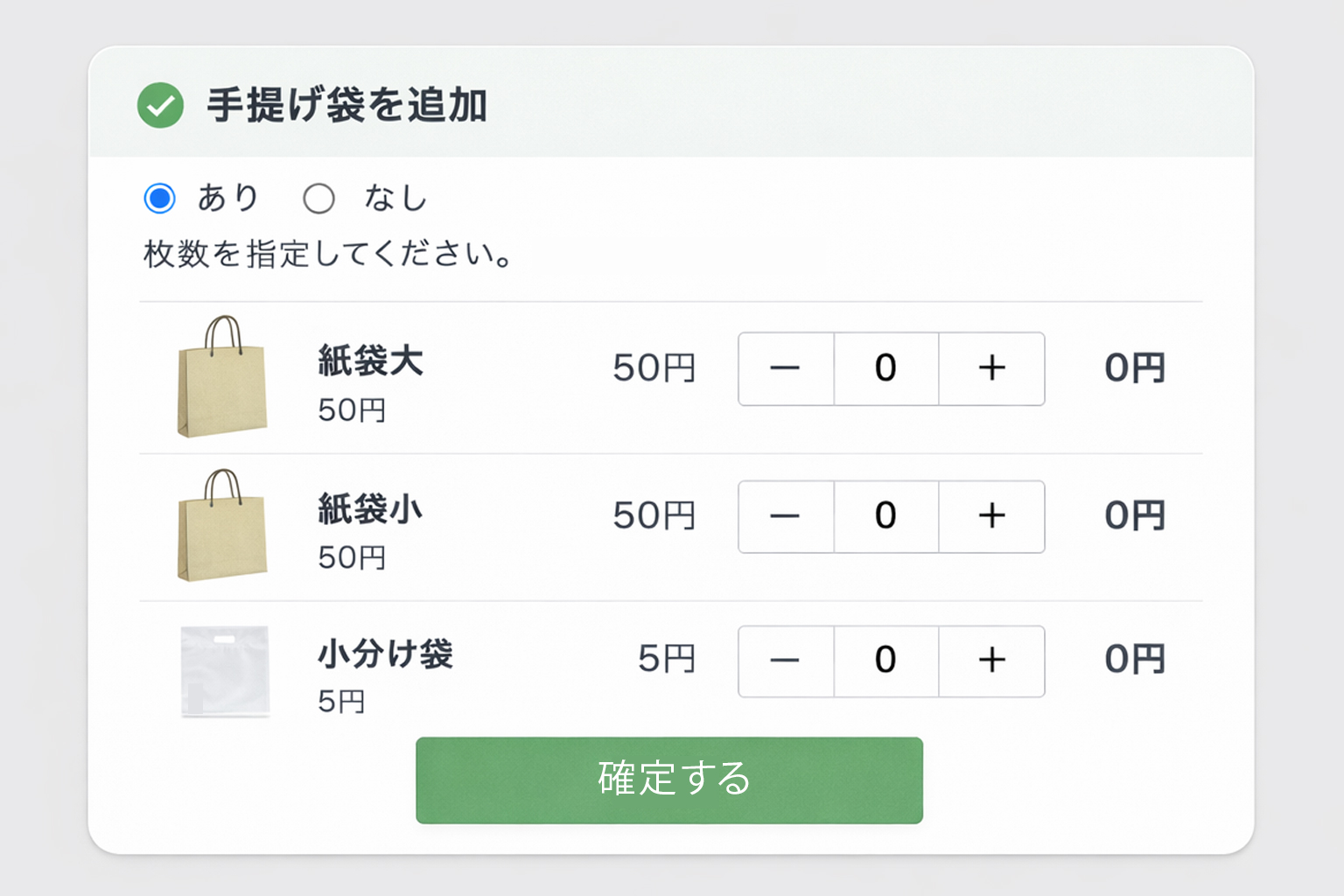Increase 小分け袋 quantity with plus button
Screen dimensions: 1344x896
tap(991, 661)
